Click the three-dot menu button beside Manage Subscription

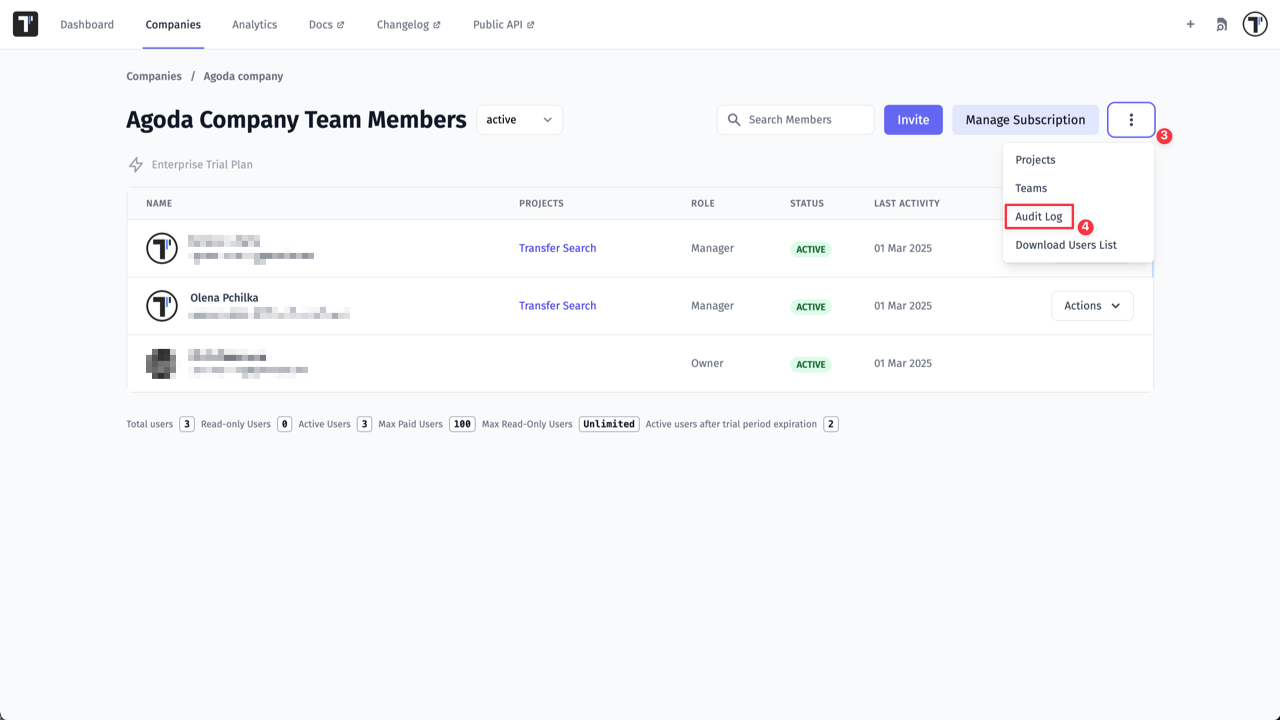click(x=1131, y=119)
